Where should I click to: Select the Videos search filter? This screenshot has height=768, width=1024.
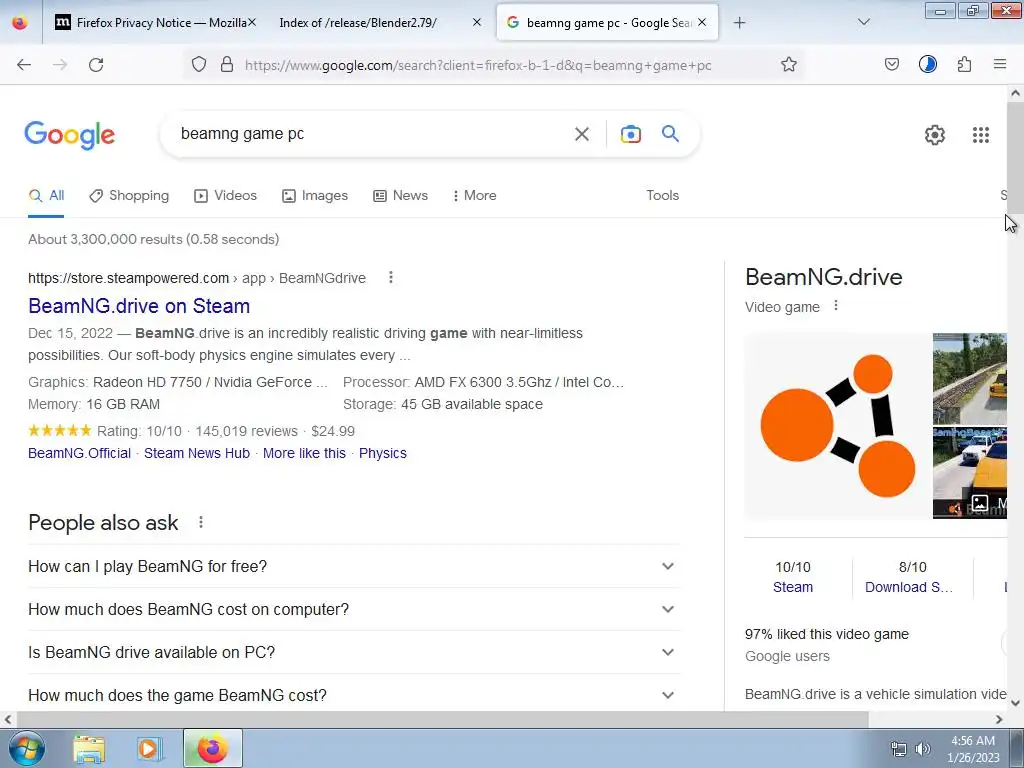225,195
